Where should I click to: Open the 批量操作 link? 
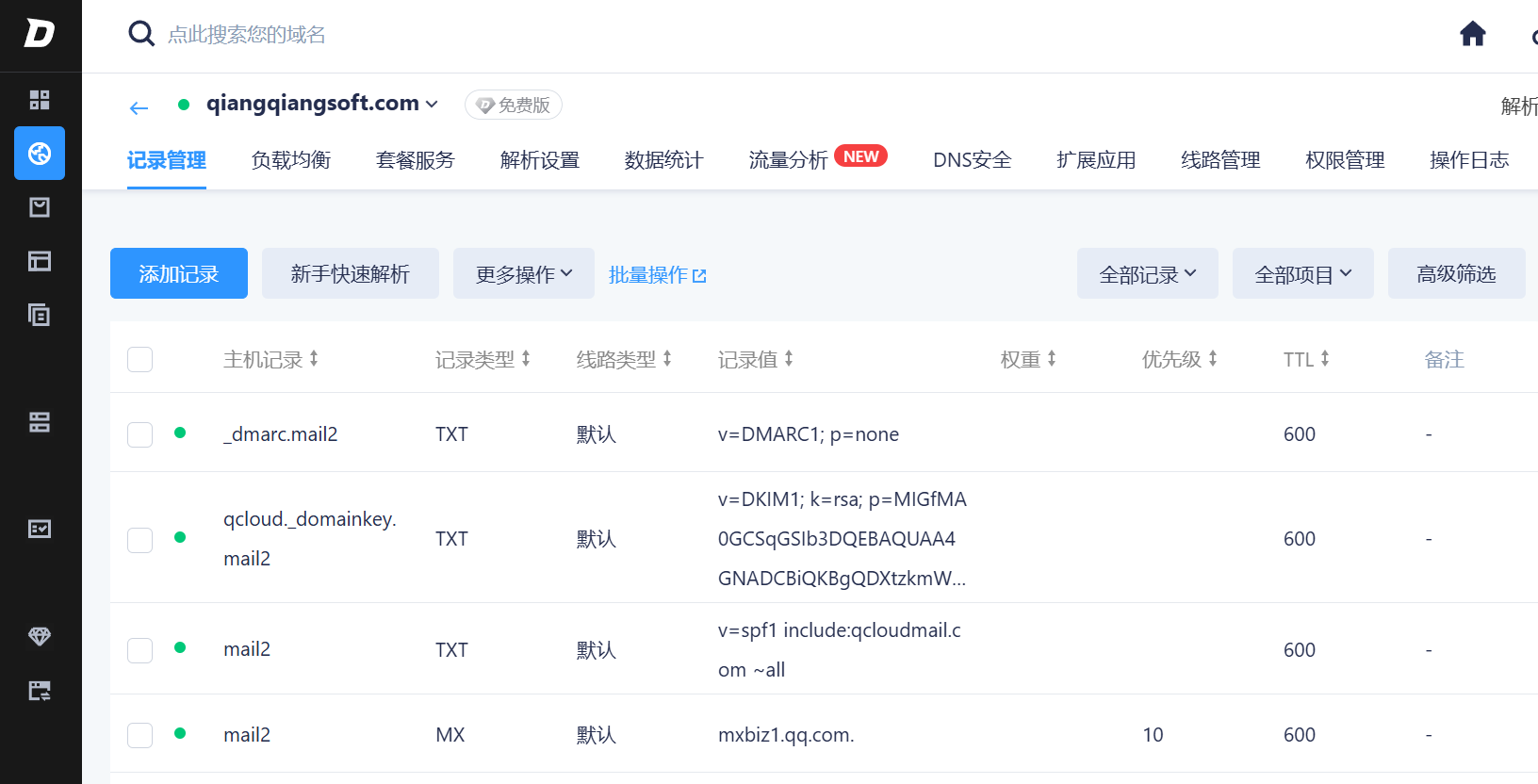click(x=657, y=275)
